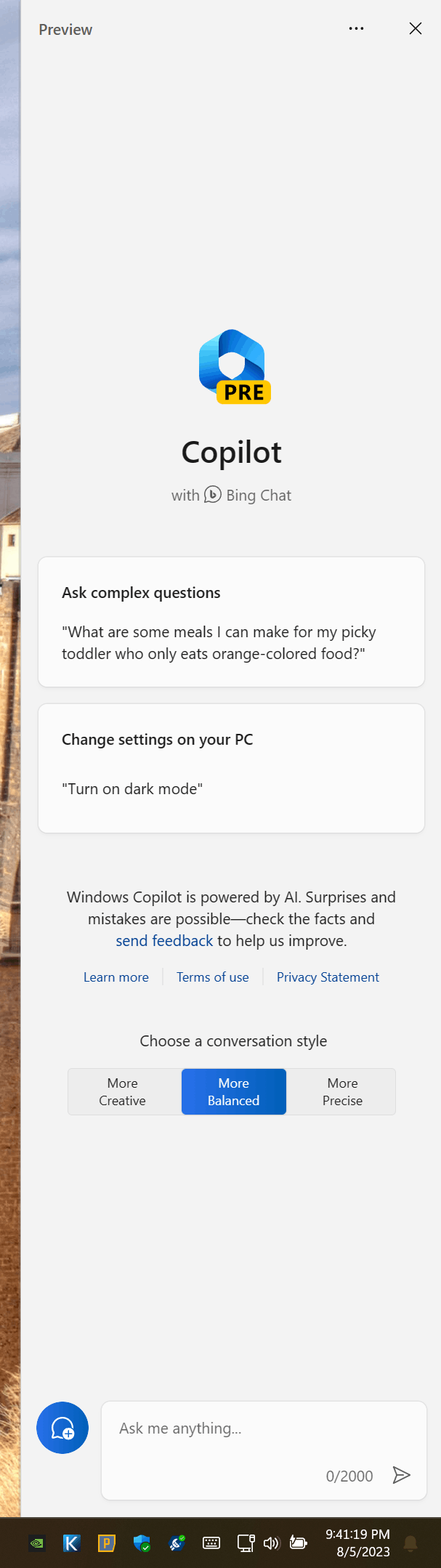Screen dimensions: 441x1568
Task: Start a new topic with chat icon
Action: click(x=62, y=1428)
